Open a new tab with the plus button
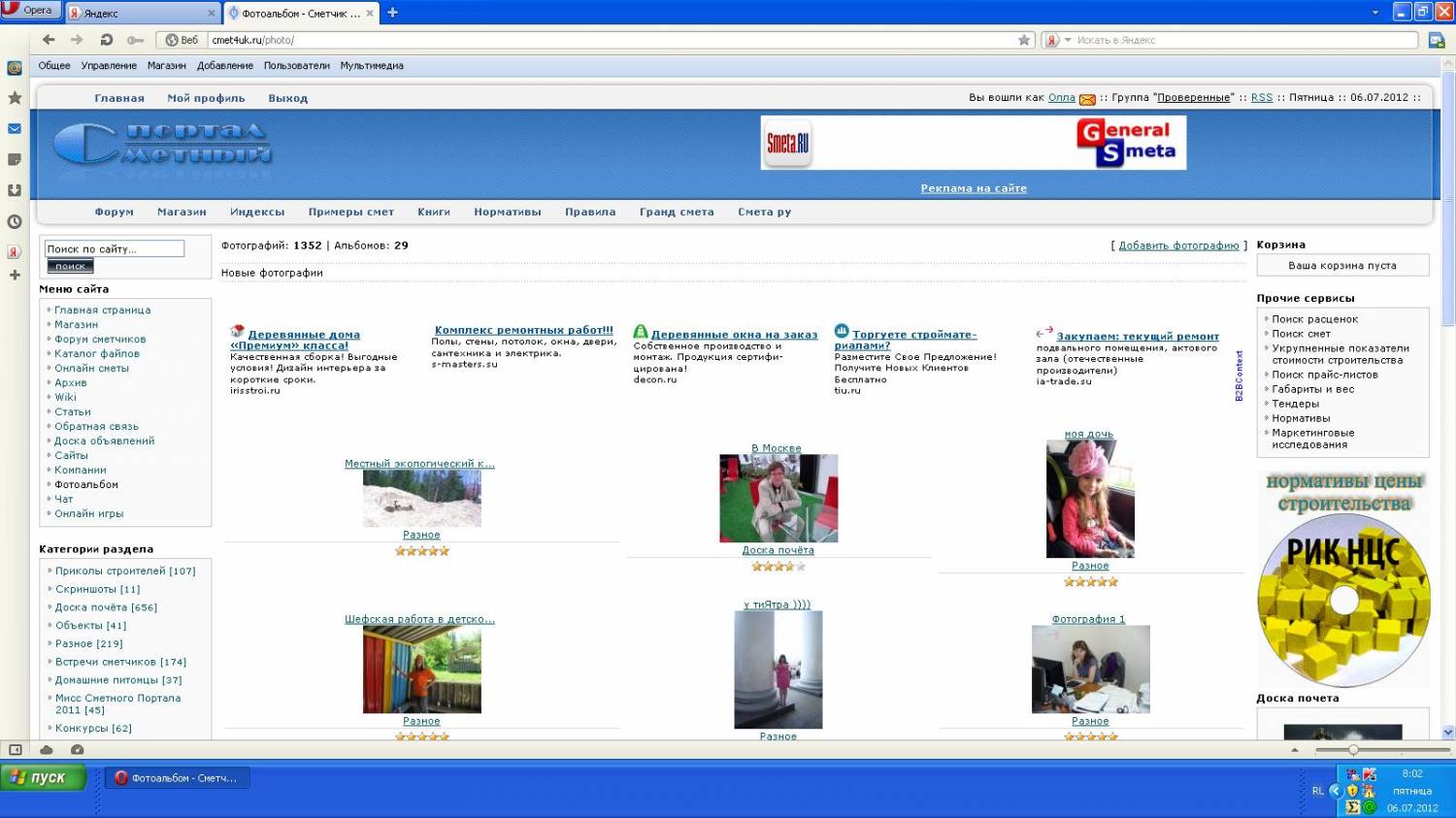1456x818 pixels. (393, 13)
